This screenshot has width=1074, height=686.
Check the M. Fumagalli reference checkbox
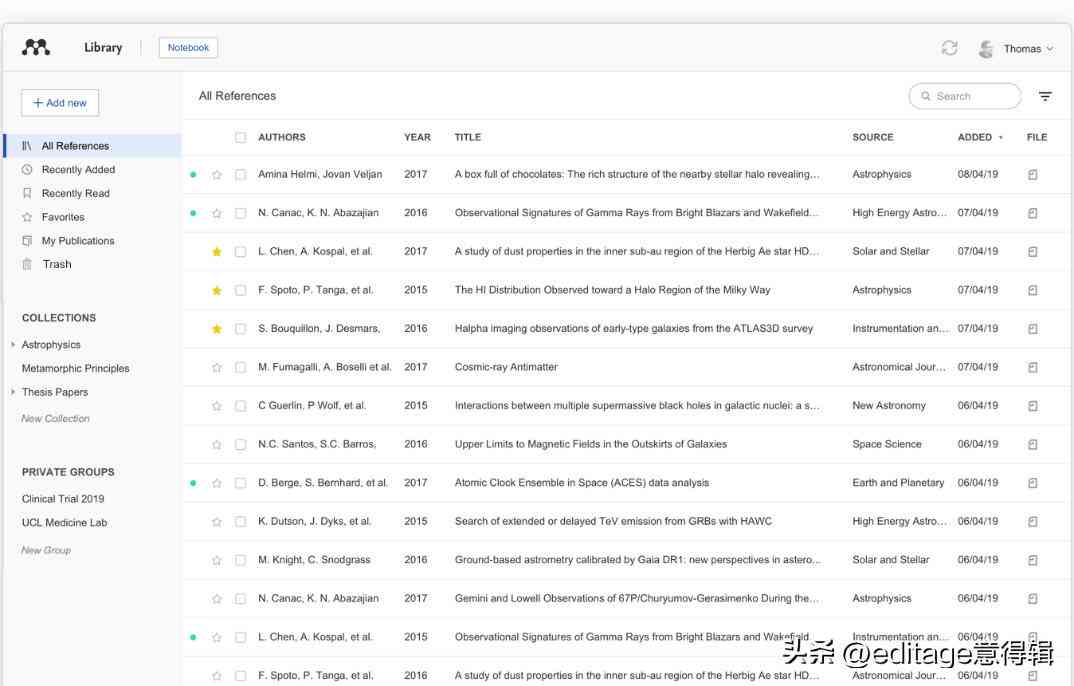pyautogui.click(x=240, y=368)
